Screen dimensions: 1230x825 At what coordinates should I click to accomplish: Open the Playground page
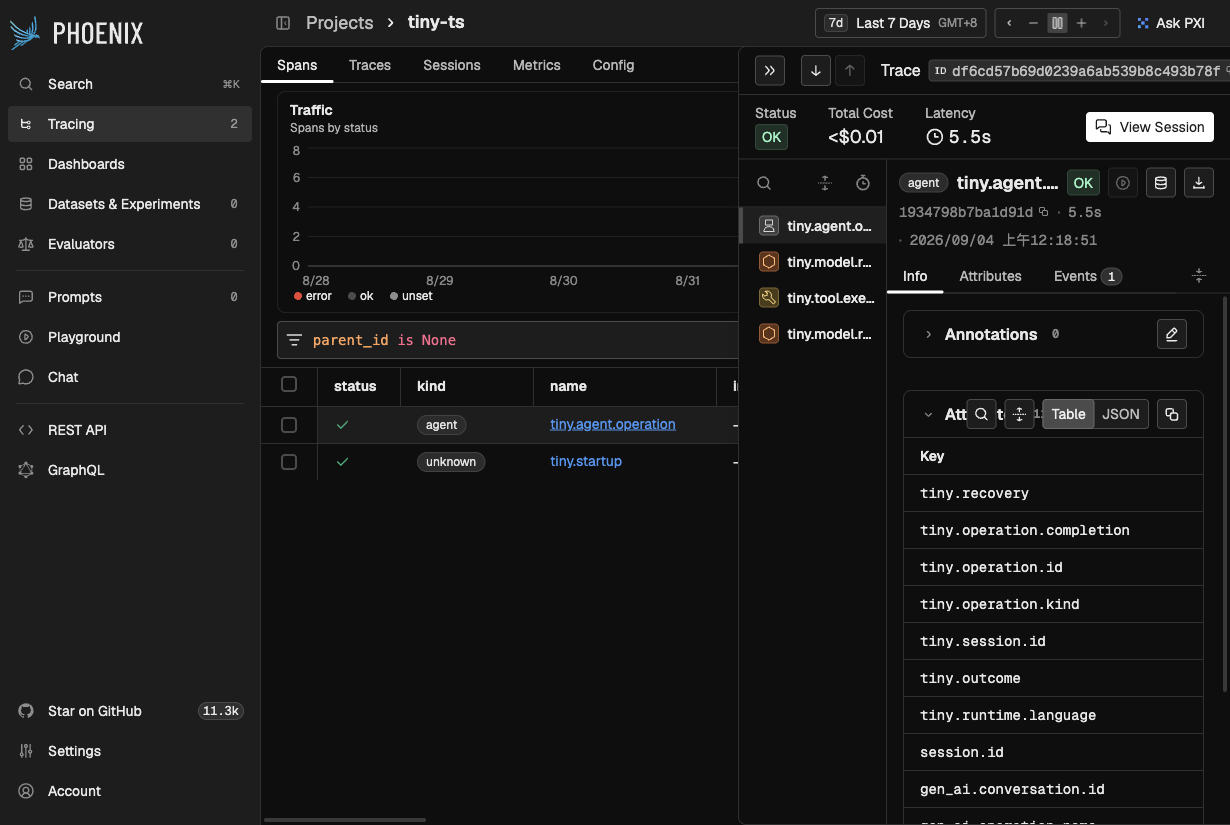130,337
